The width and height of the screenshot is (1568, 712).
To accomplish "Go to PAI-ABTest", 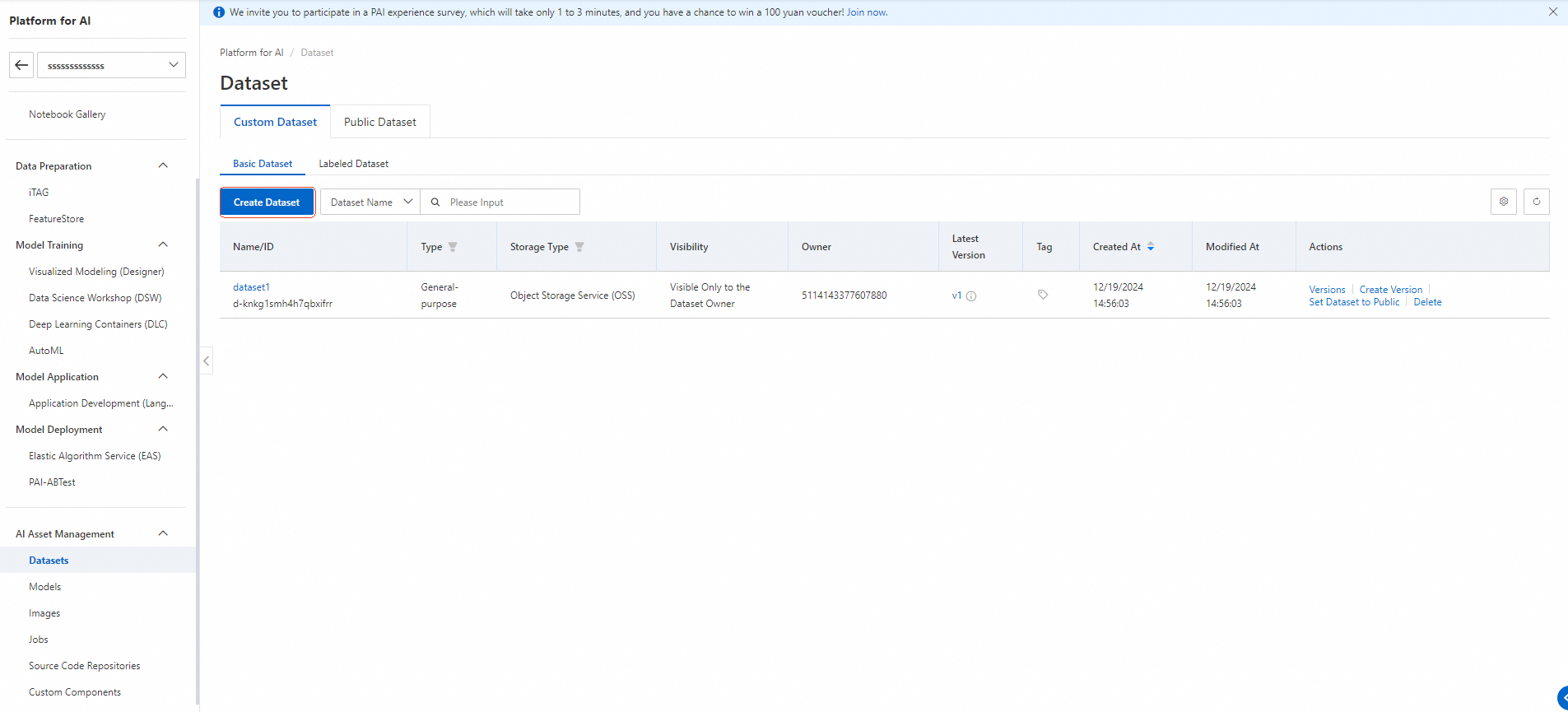I will pyautogui.click(x=52, y=482).
